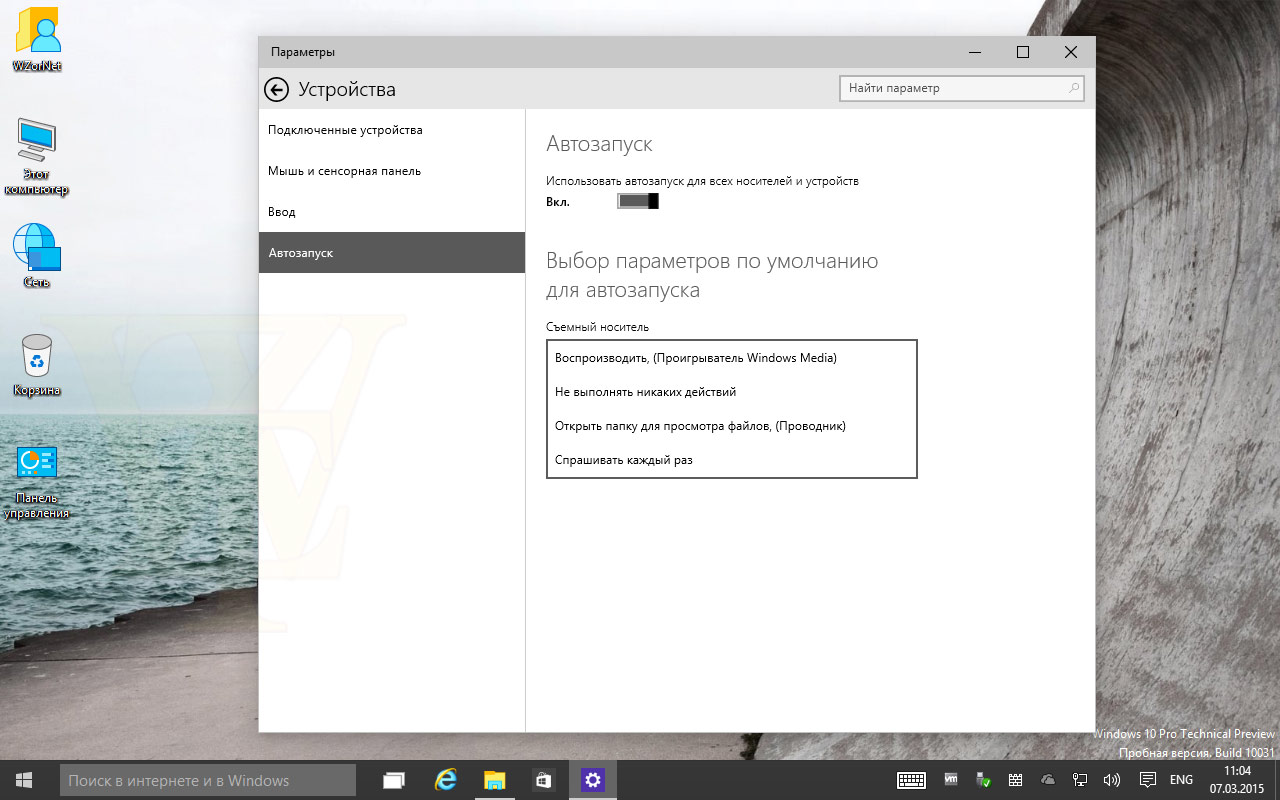Select Панель управления desktop icon
Image resolution: width=1280 pixels, height=800 pixels.
37,483
